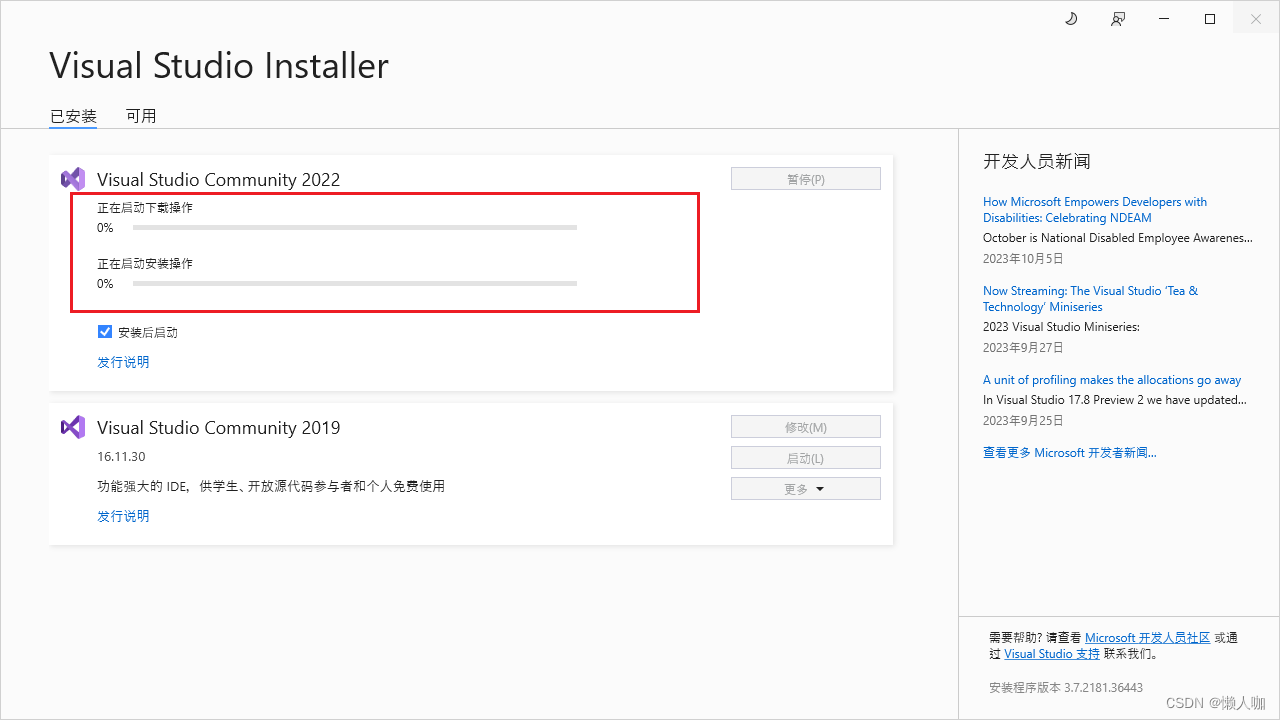Click the install progress bar
Viewport: 1280px width, 720px height.
tap(355, 284)
